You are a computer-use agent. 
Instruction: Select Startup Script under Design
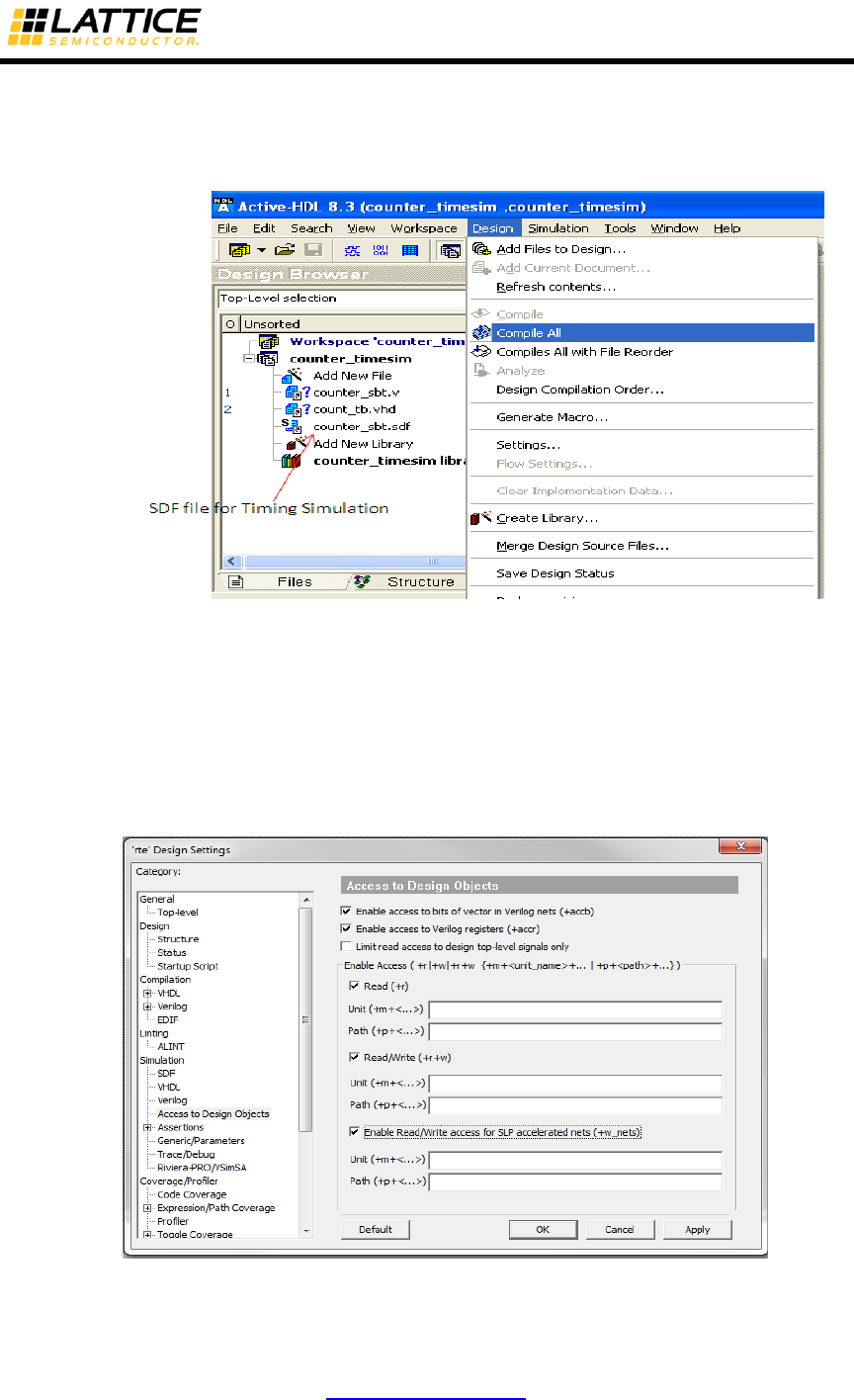pyautogui.click(x=188, y=966)
